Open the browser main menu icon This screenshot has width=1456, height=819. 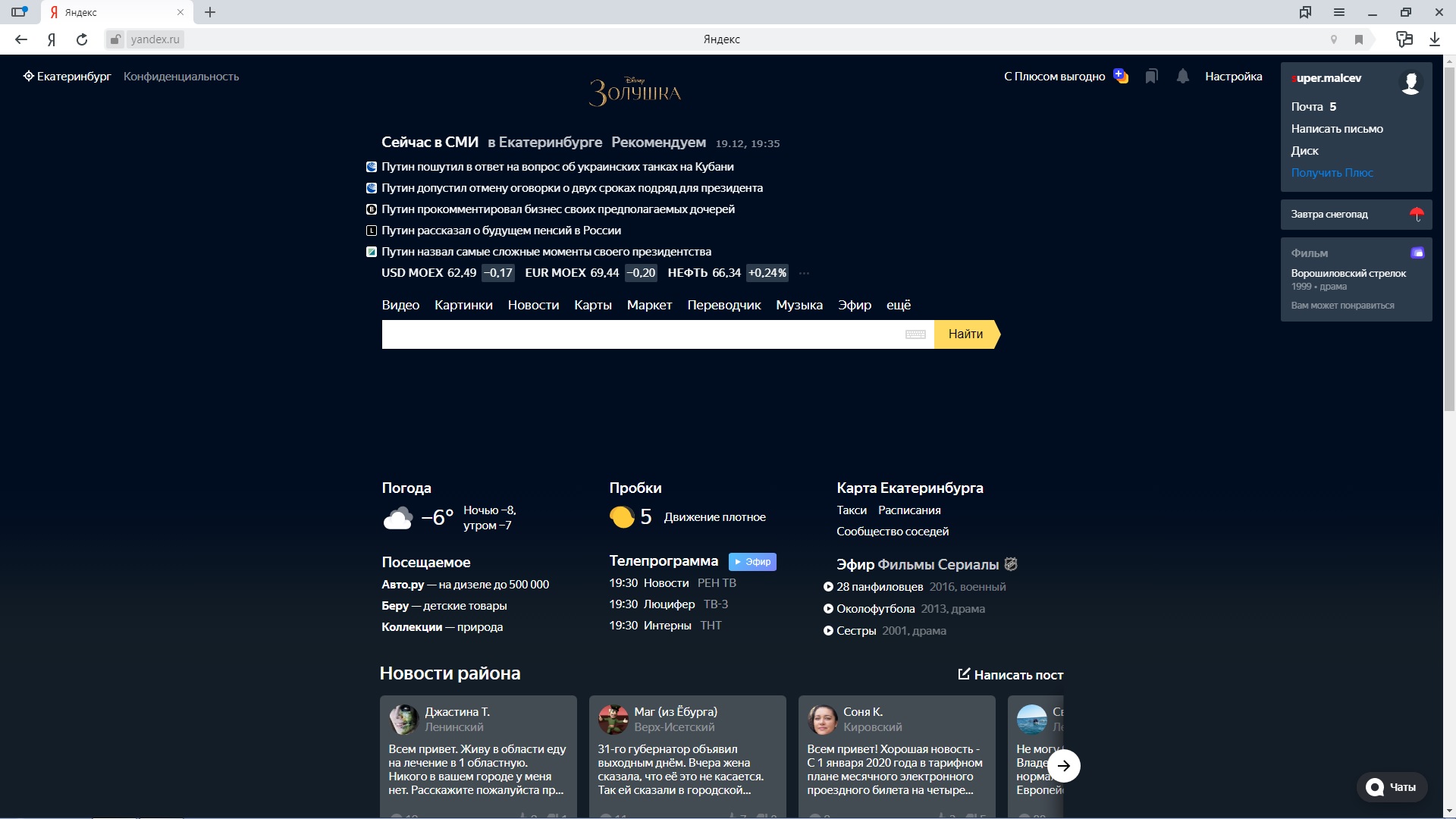(1339, 12)
